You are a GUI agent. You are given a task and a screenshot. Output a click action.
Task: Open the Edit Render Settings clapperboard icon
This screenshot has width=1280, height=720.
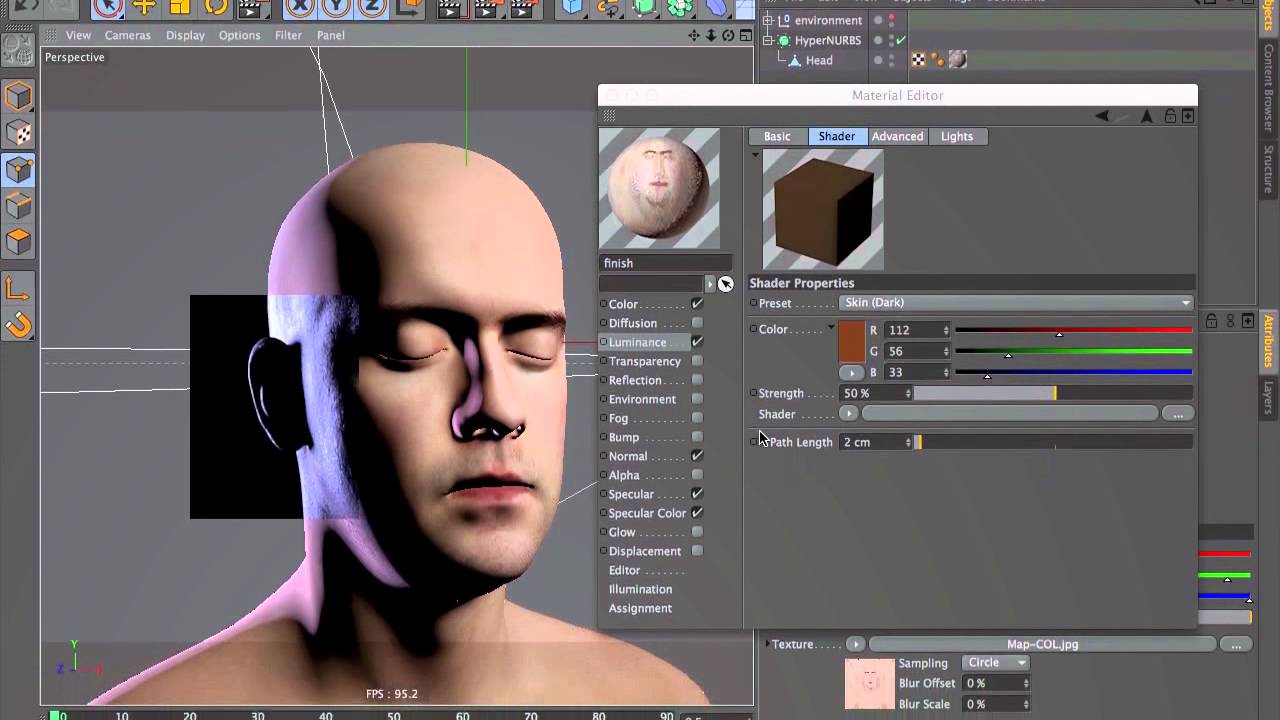point(524,7)
